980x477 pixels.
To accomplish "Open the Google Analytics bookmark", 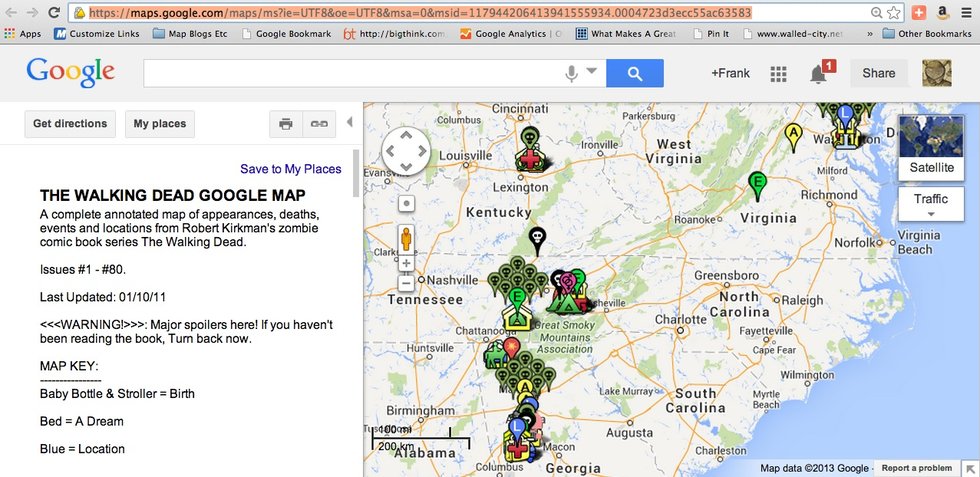I will (510, 34).
